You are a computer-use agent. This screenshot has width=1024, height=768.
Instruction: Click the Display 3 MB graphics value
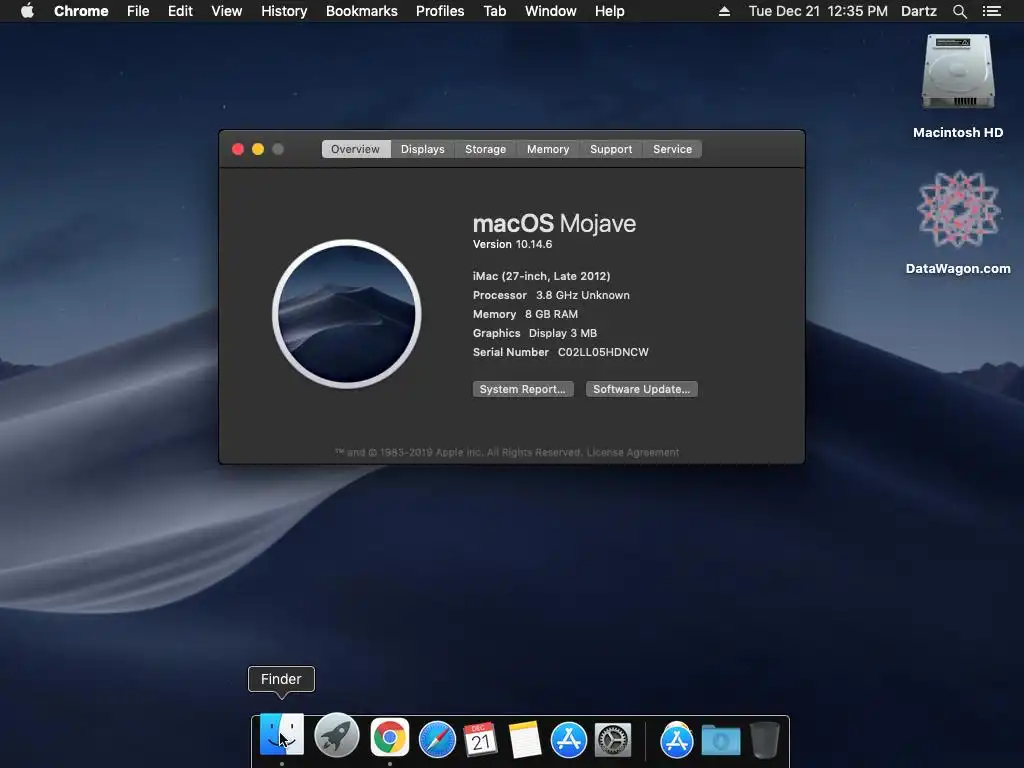pos(563,333)
